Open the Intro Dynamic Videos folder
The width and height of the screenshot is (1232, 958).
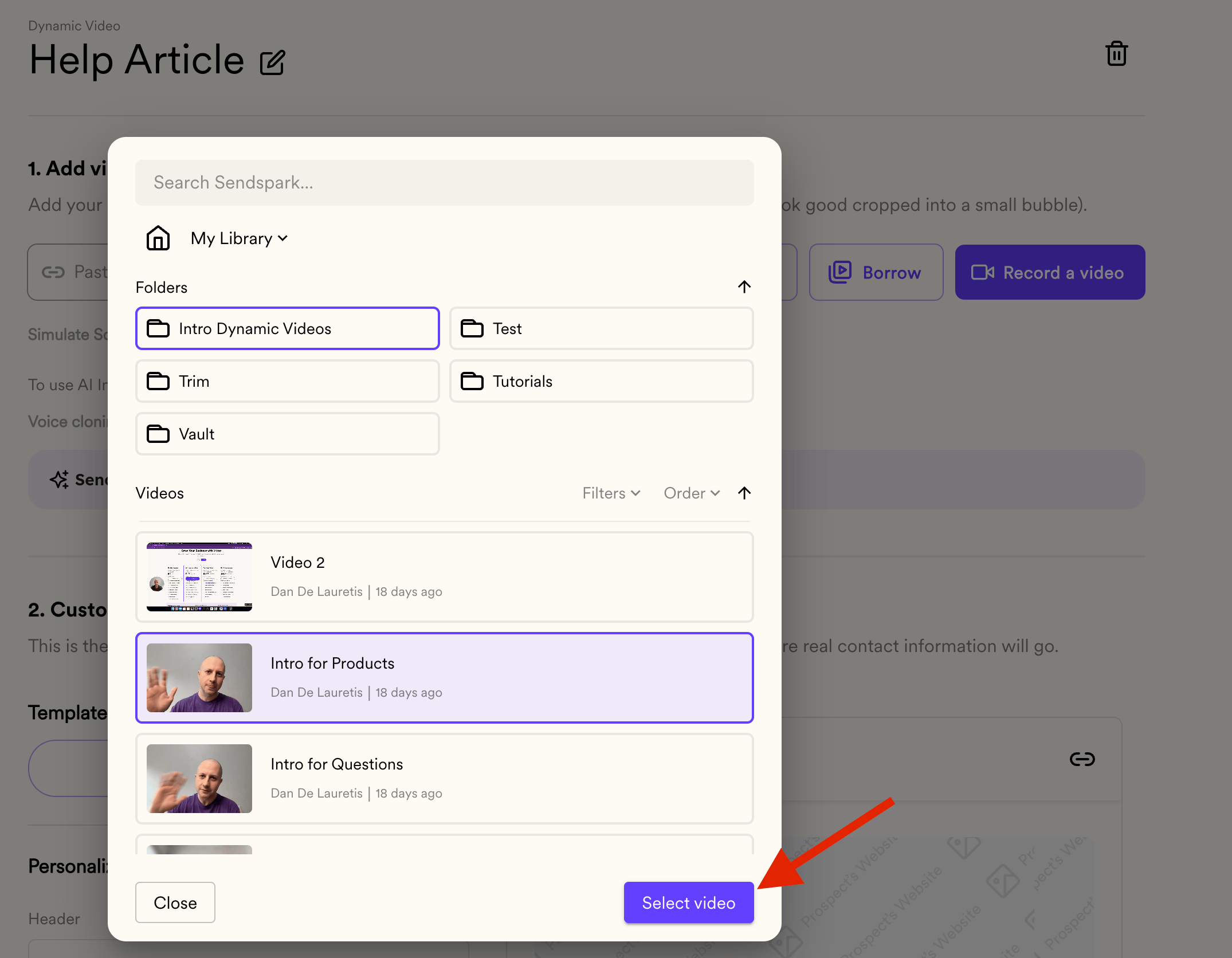click(x=288, y=328)
